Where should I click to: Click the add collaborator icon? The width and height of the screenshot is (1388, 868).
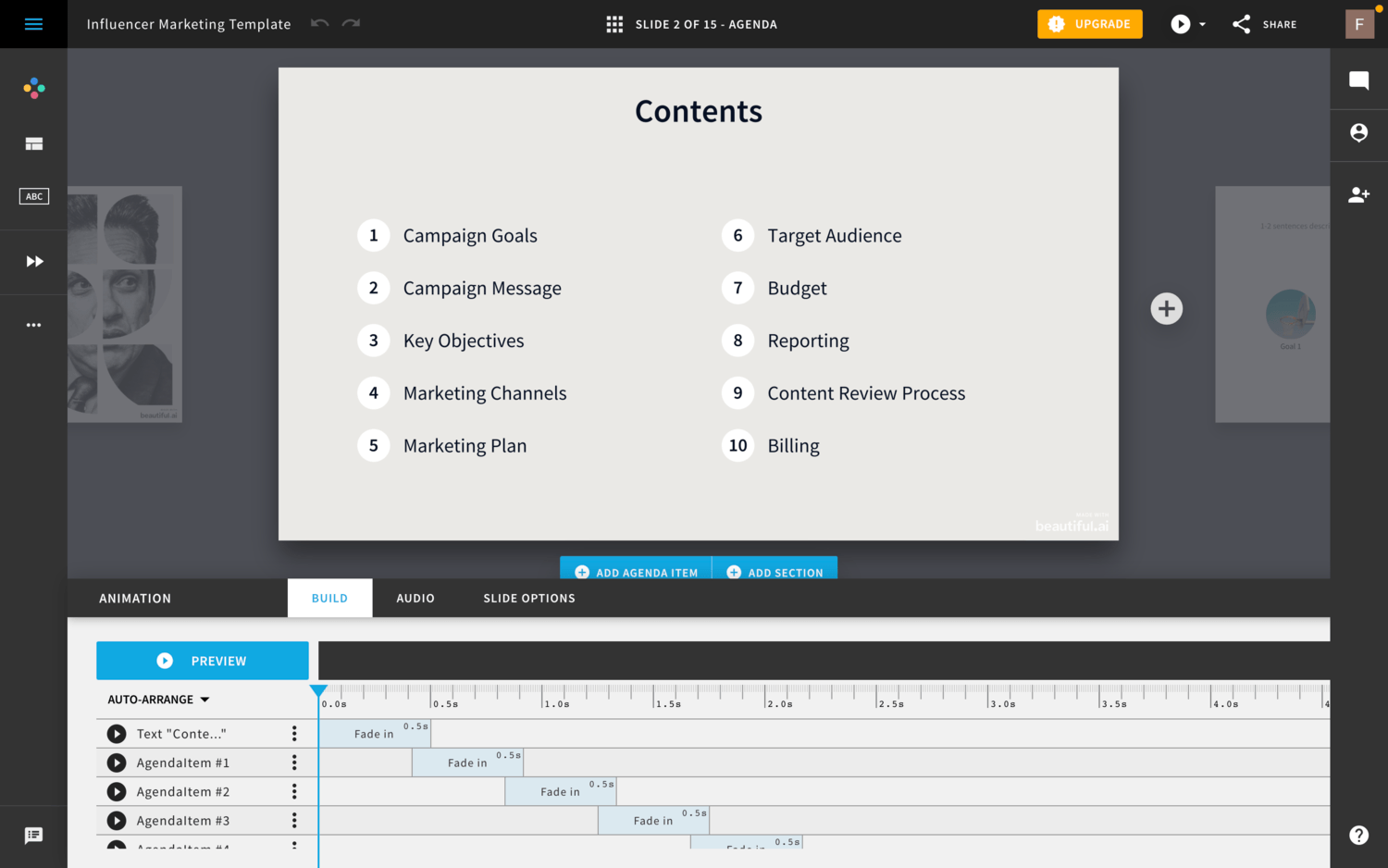(x=1358, y=194)
